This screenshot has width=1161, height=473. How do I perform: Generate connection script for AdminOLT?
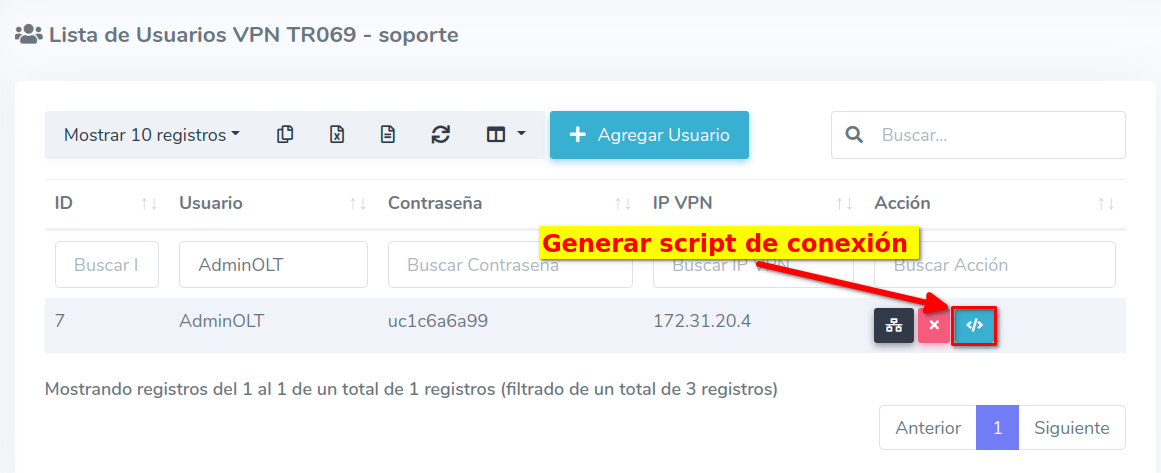pos(974,326)
